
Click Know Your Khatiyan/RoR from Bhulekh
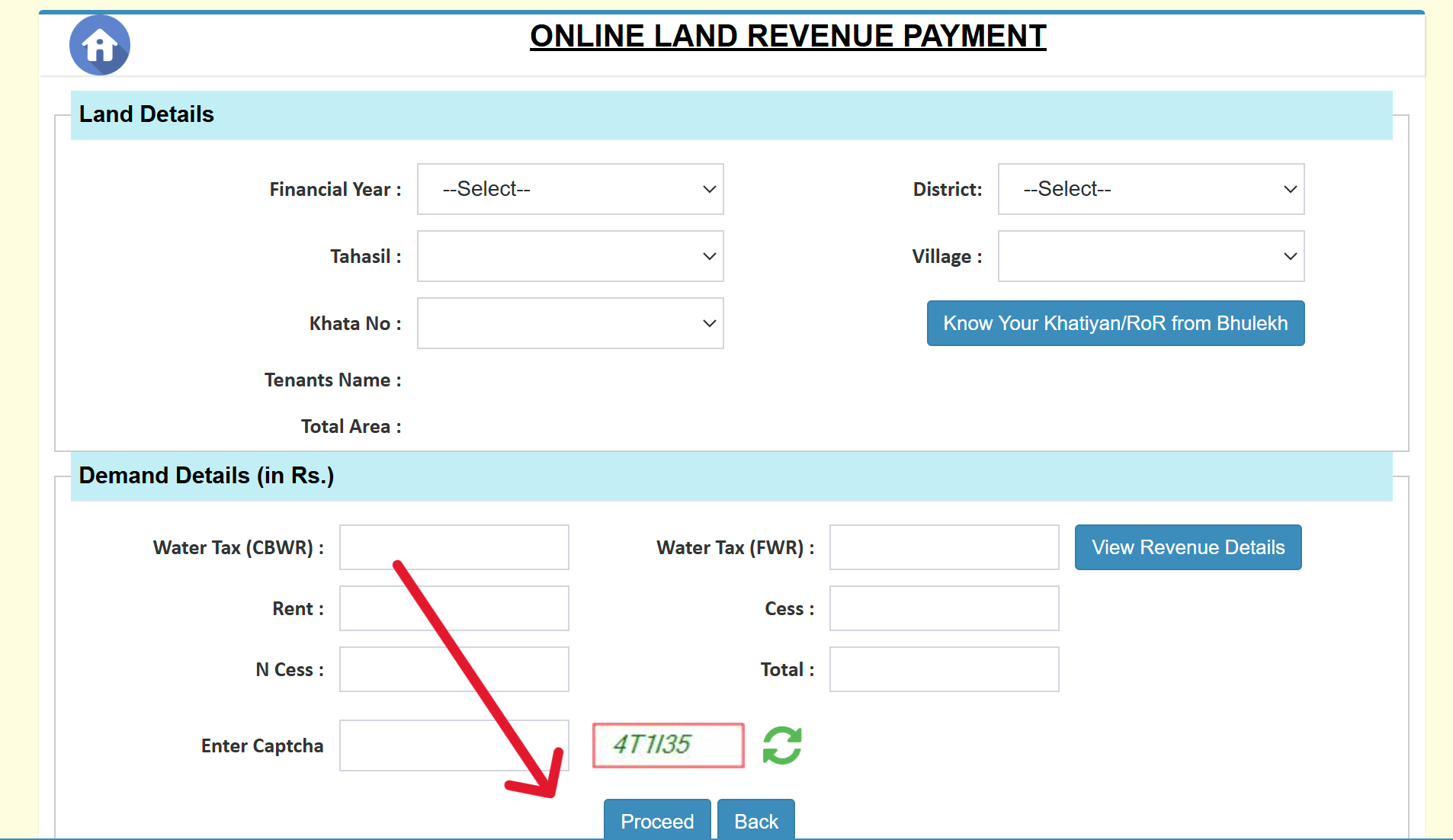coord(1115,323)
